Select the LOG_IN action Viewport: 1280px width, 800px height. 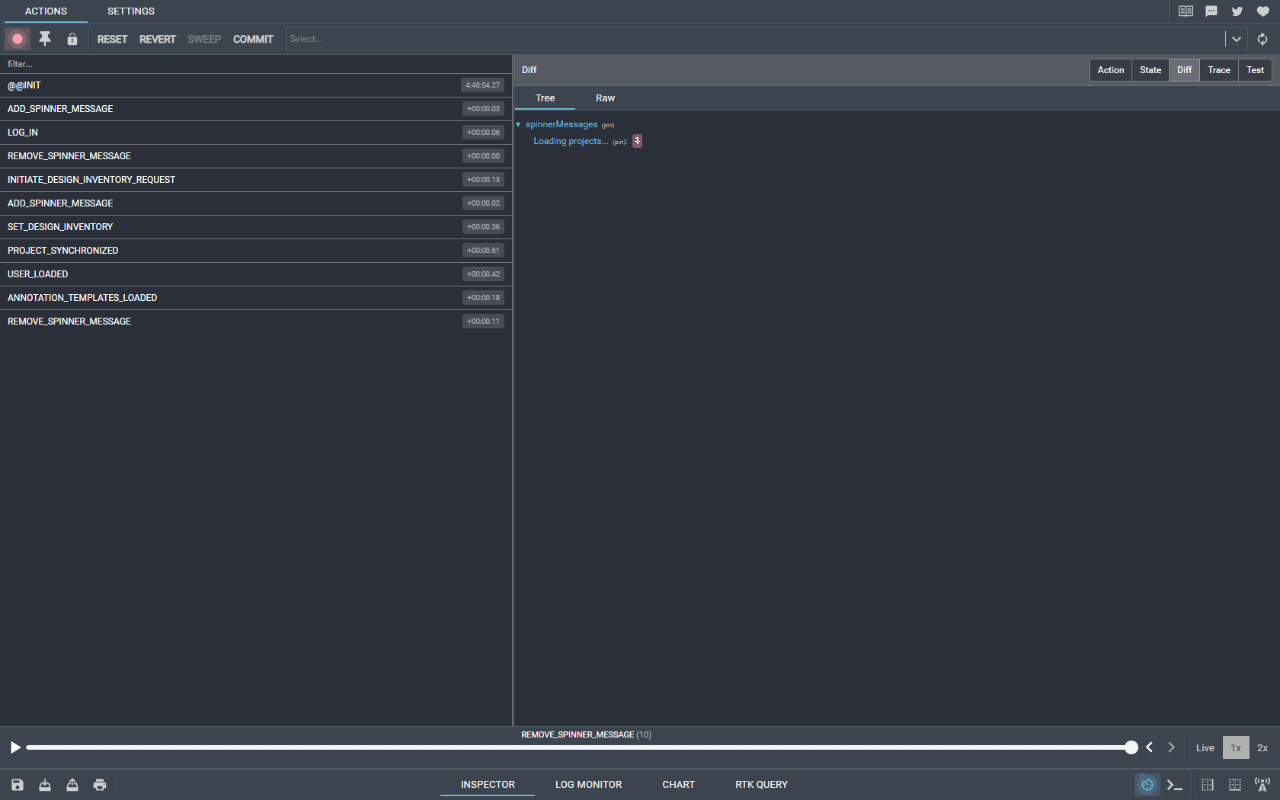tap(256, 132)
